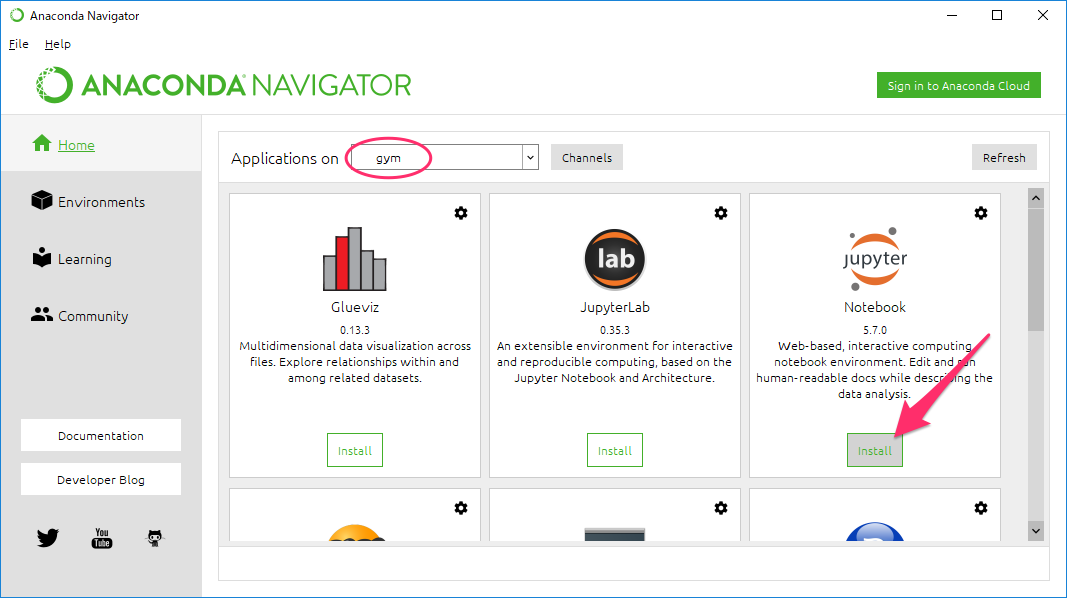Click the Home house icon
Image resolution: width=1067 pixels, height=598 pixels.
[x=42, y=143]
